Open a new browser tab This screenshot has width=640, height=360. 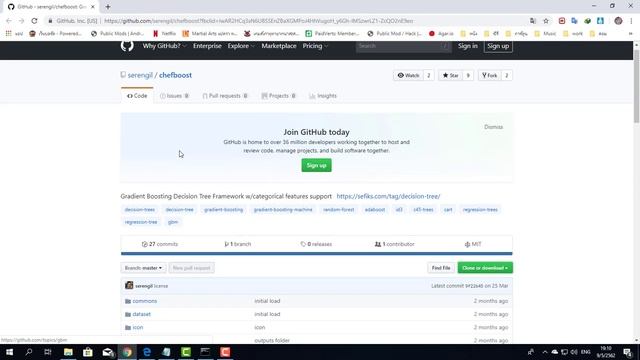point(108,7)
